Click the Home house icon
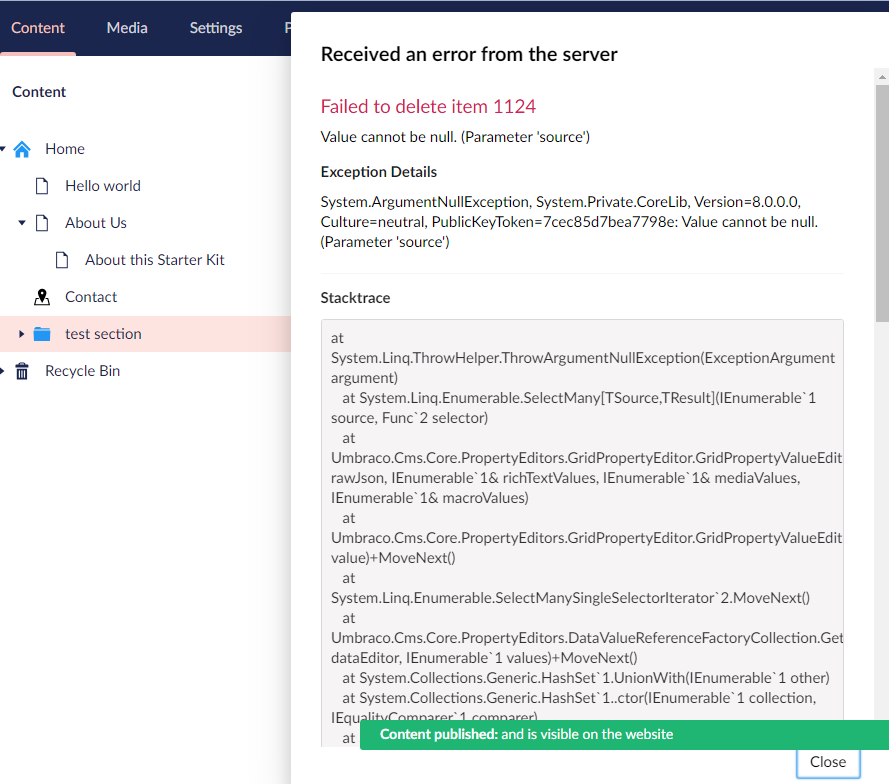This screenshot has width=889, height=784. [x=22, y=149]
